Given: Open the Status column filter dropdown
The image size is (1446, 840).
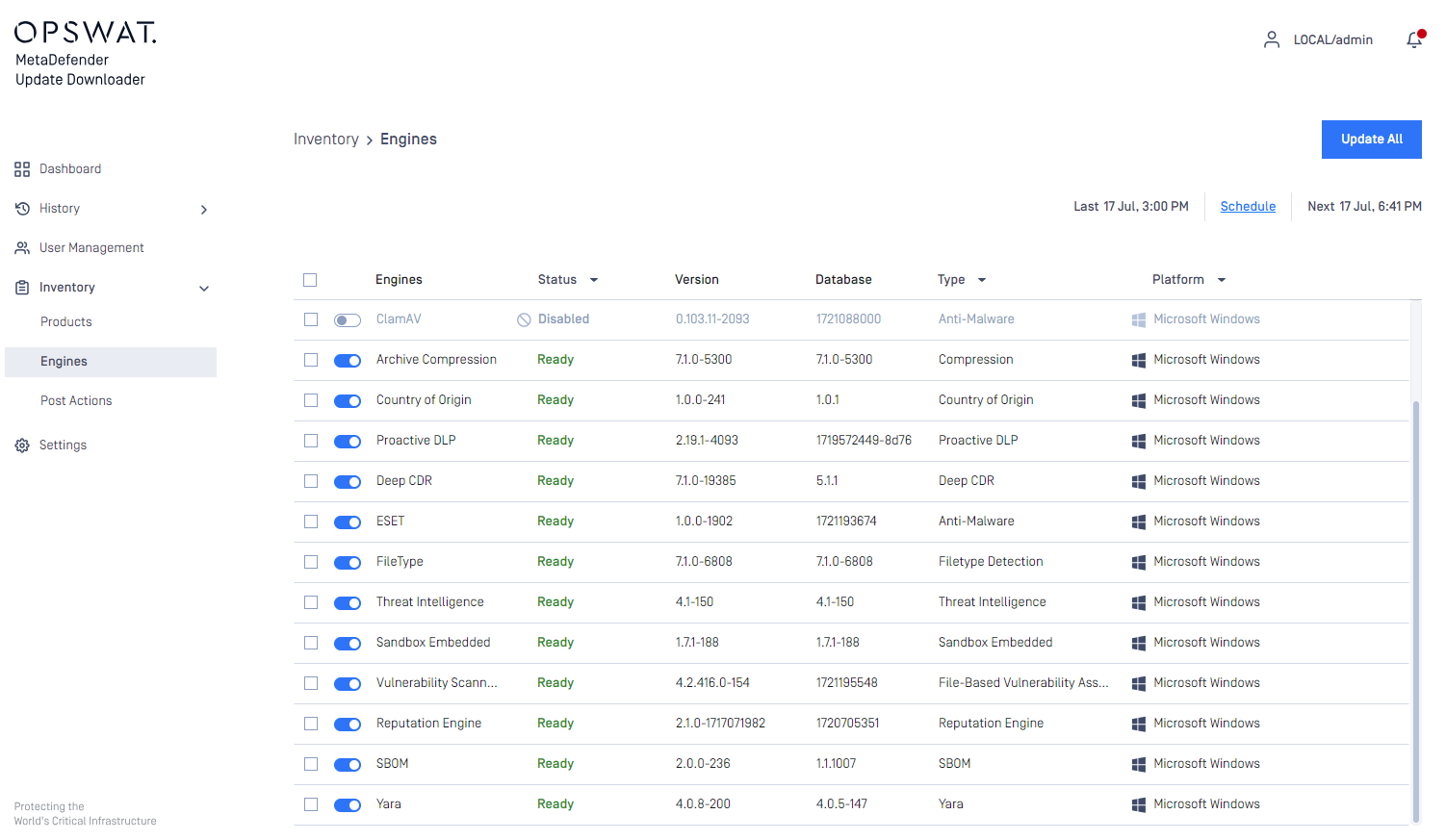Looking at the screenshot, I should [594, 280].
